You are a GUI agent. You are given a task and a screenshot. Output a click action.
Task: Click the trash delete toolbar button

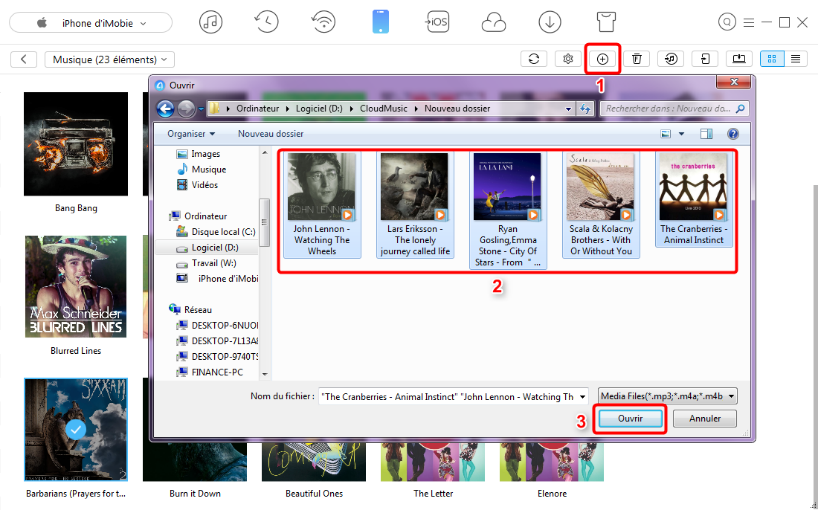point(636,59)
